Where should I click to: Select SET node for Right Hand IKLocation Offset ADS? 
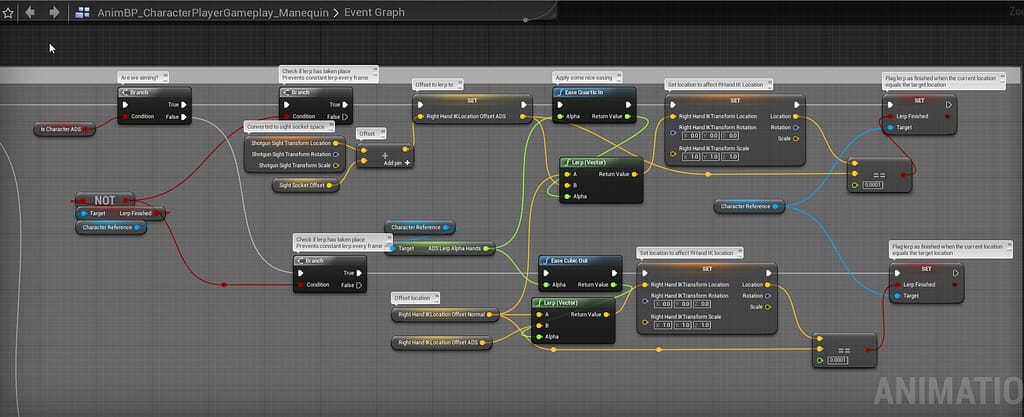(x=473, y=110)
